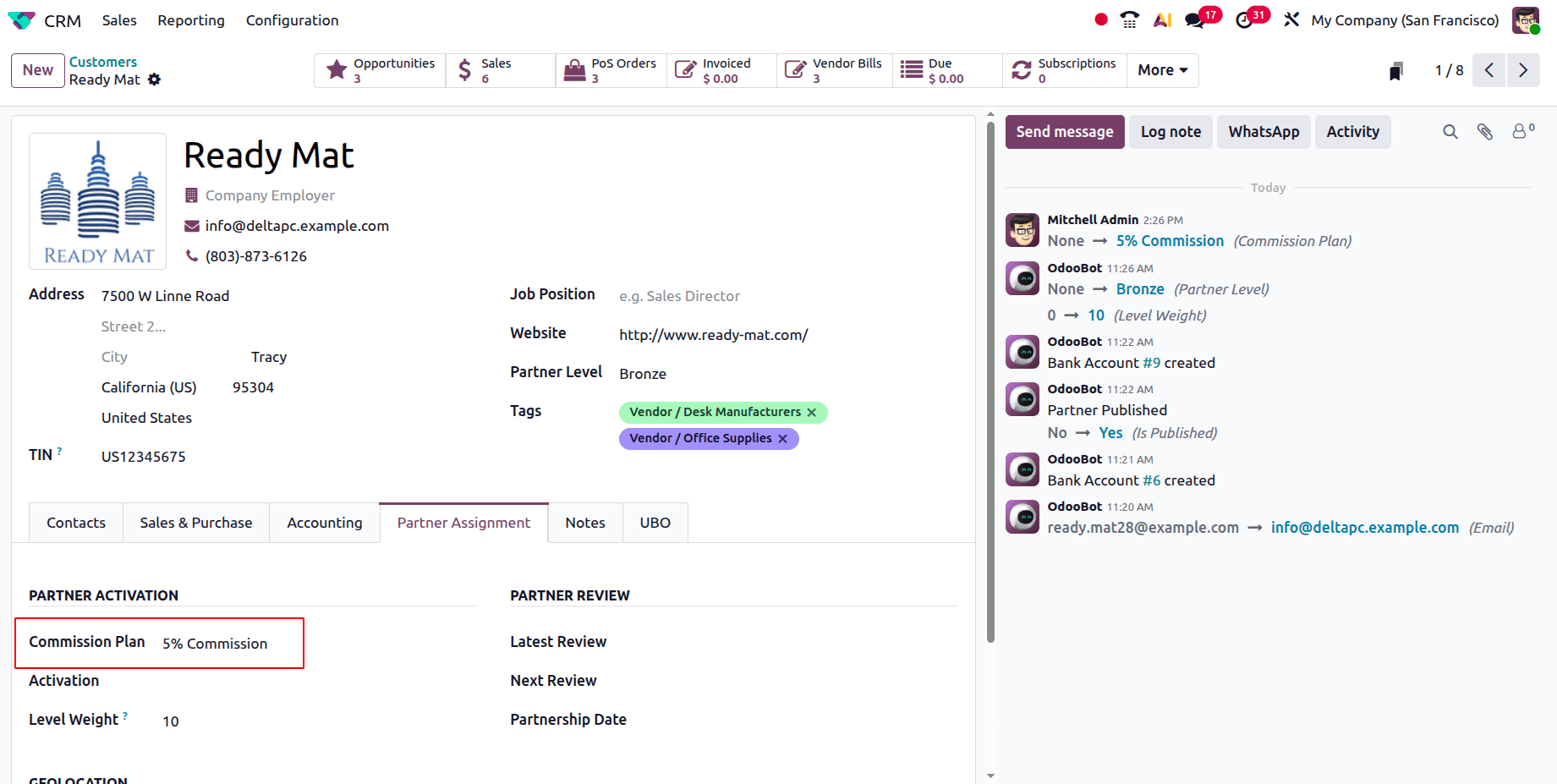Switch to the Notes tab
The height and width of the screenshot is (784, 1557).
point(585,523)
